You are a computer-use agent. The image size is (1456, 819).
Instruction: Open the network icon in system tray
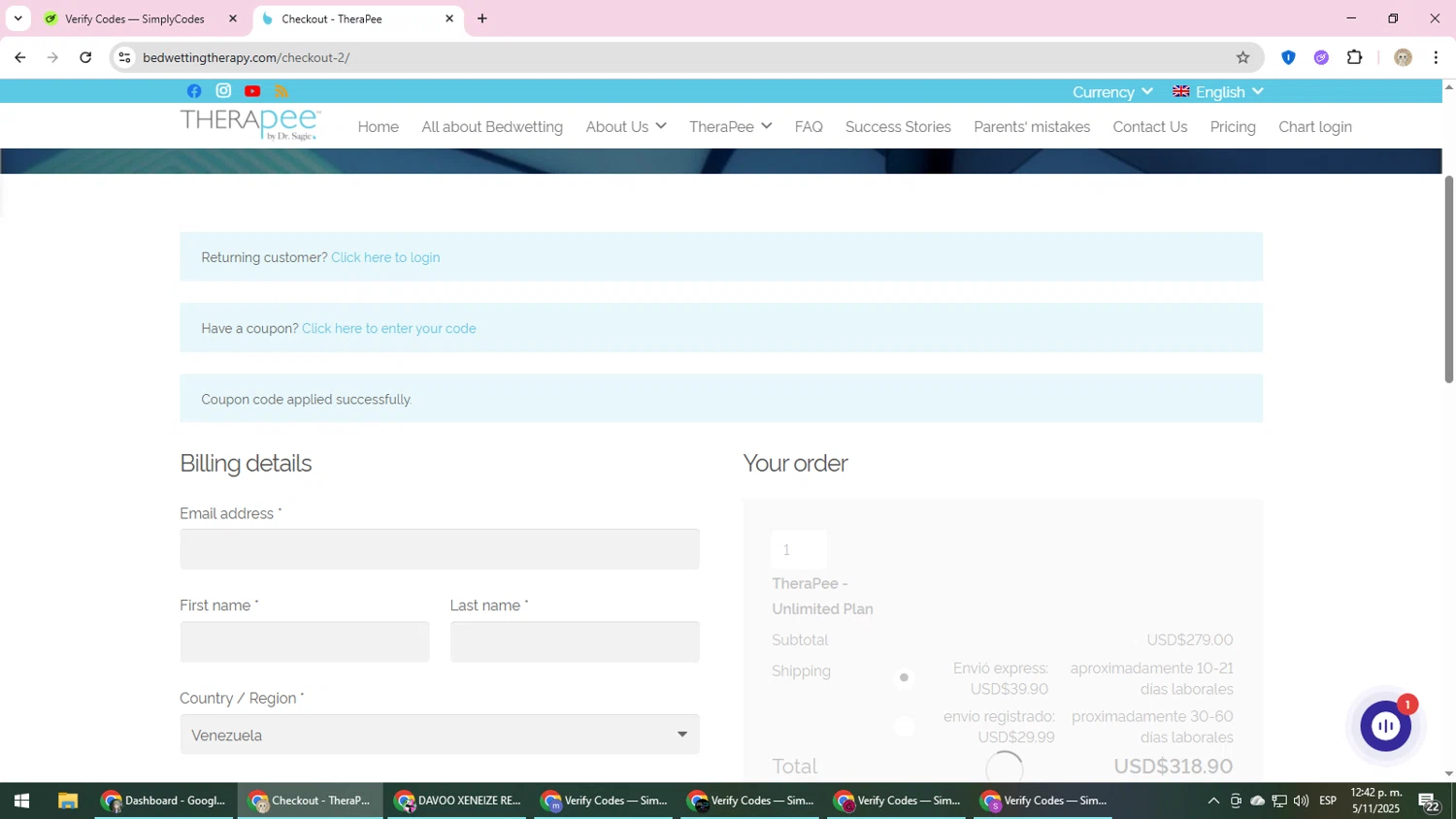[1279, 801]
